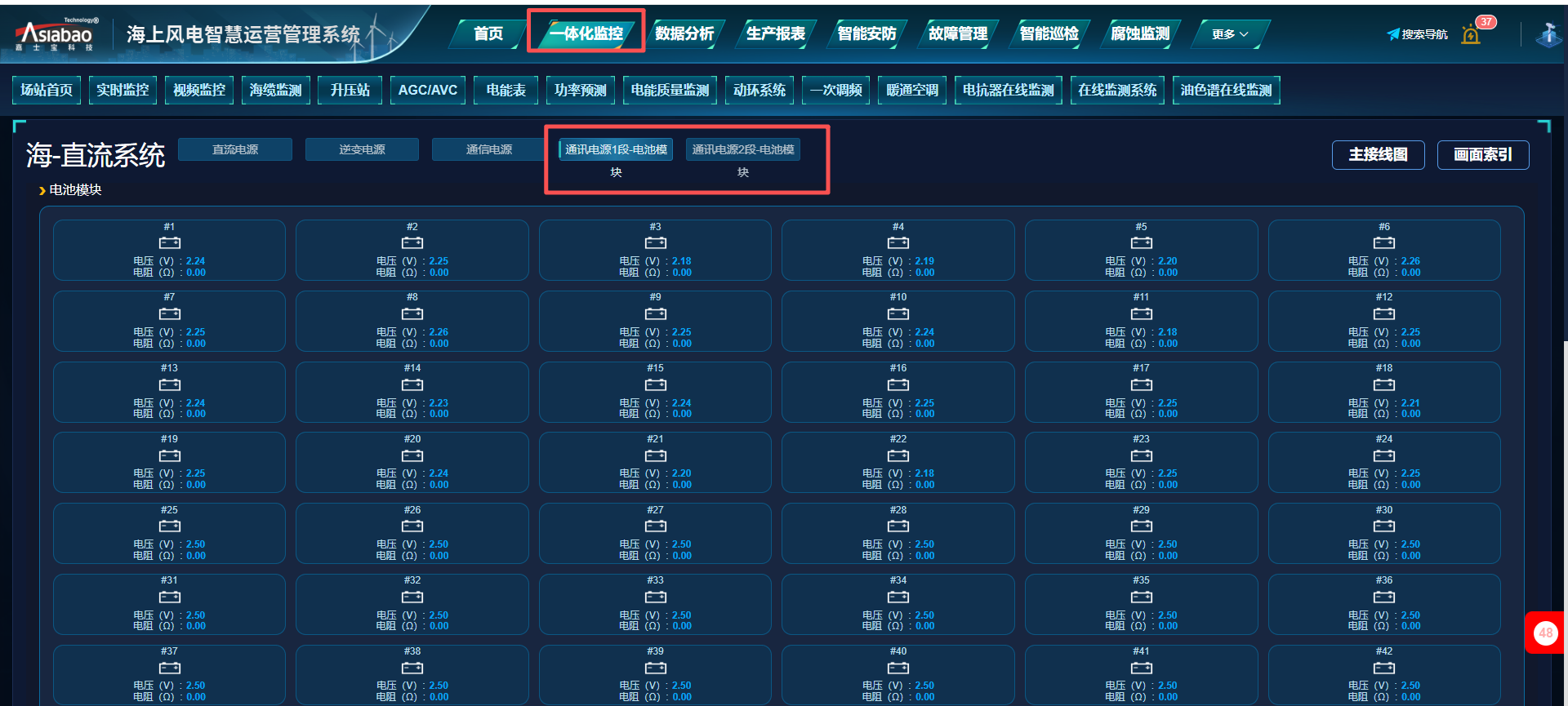
Task: Open the user avatar icon
Action: [1548, 35]
